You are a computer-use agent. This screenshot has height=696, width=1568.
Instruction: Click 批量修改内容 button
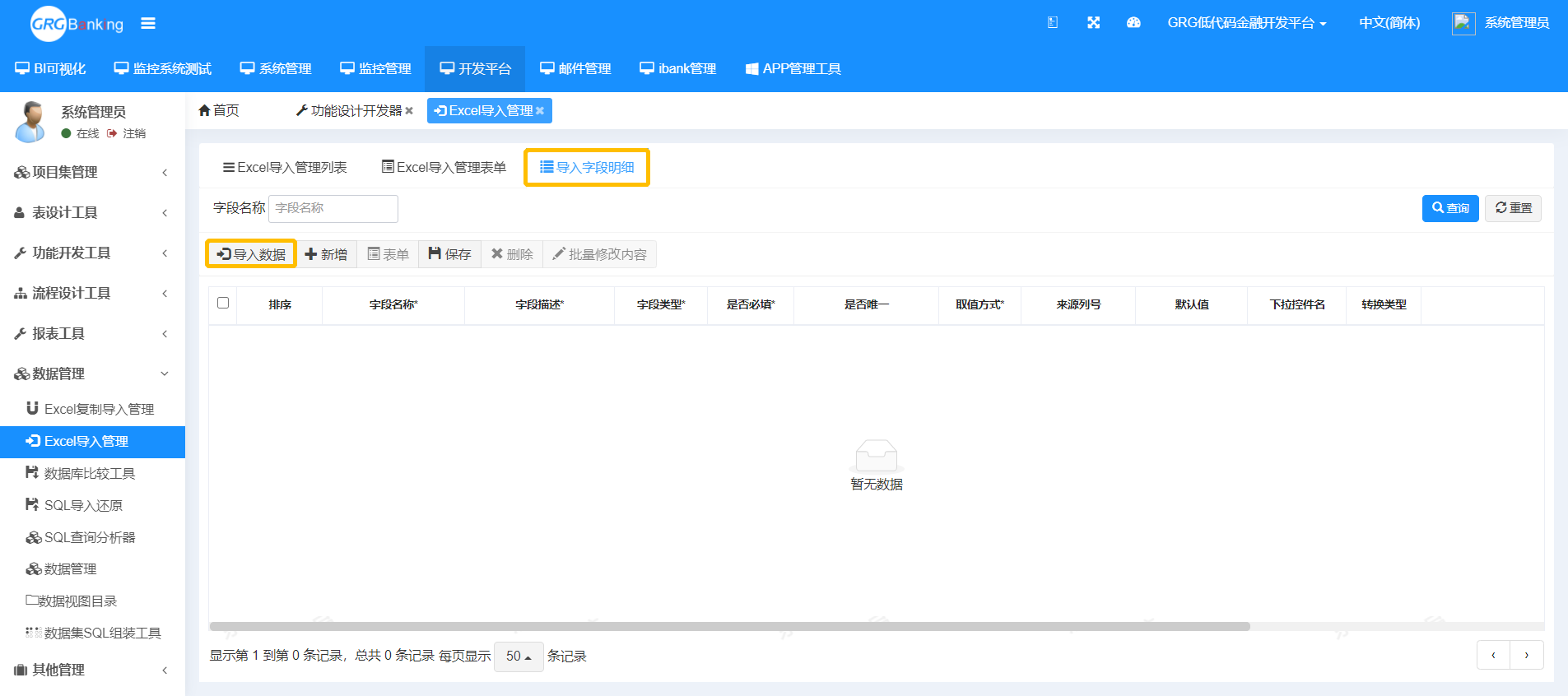pos(599,254)
